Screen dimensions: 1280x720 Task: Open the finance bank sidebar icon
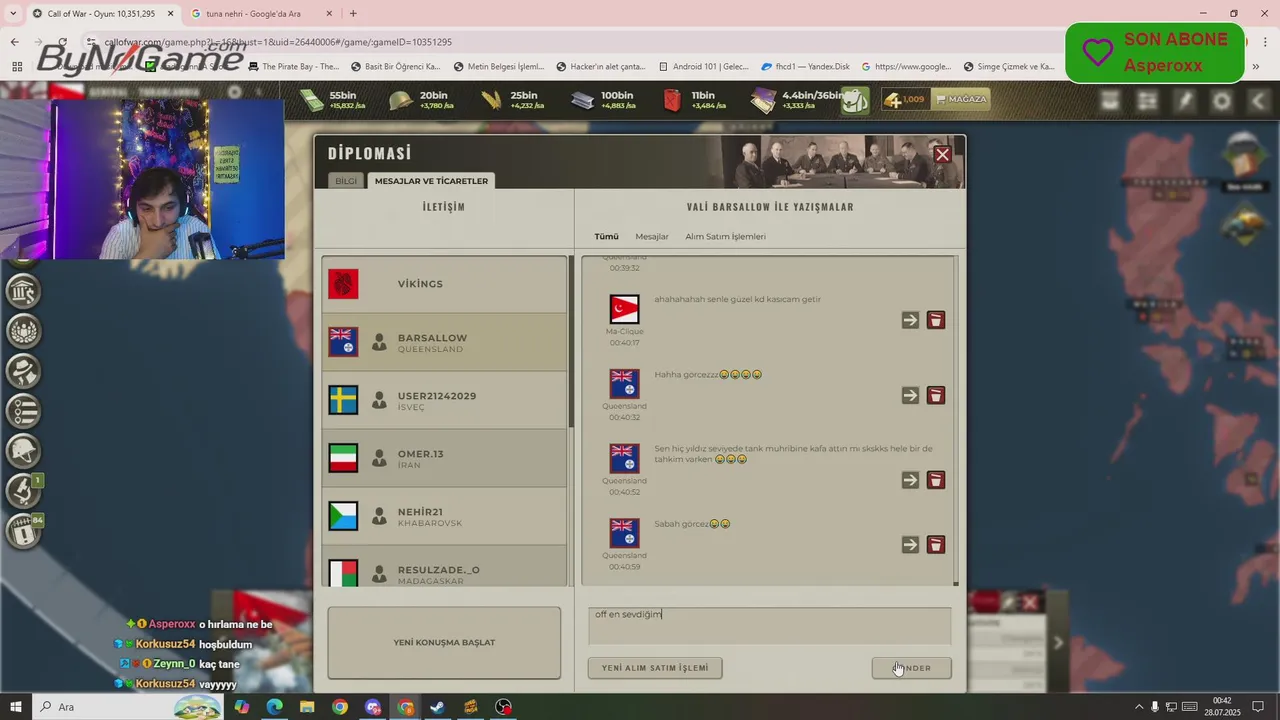tap(23, 291)
